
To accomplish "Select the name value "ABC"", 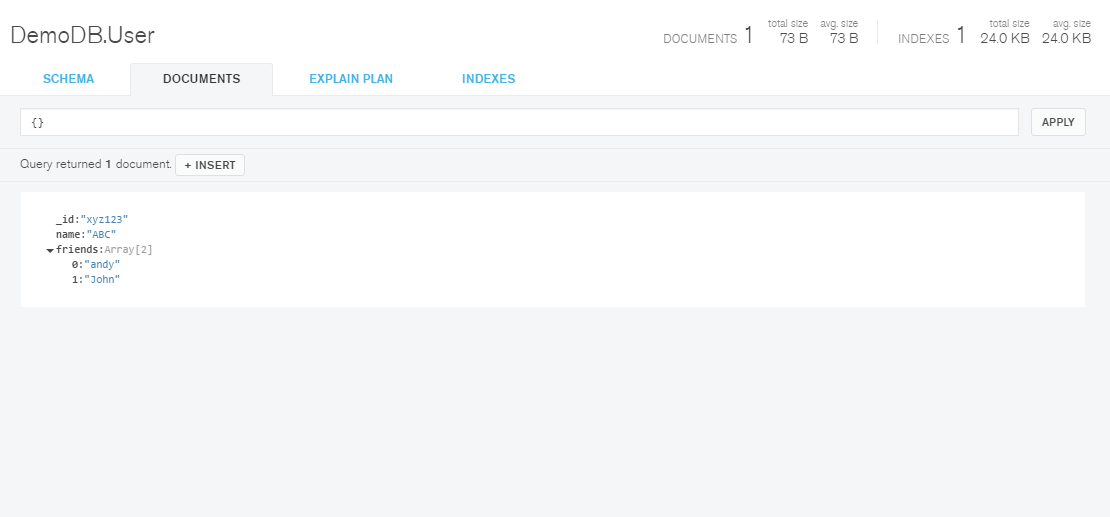I will (x=100, y=234).
